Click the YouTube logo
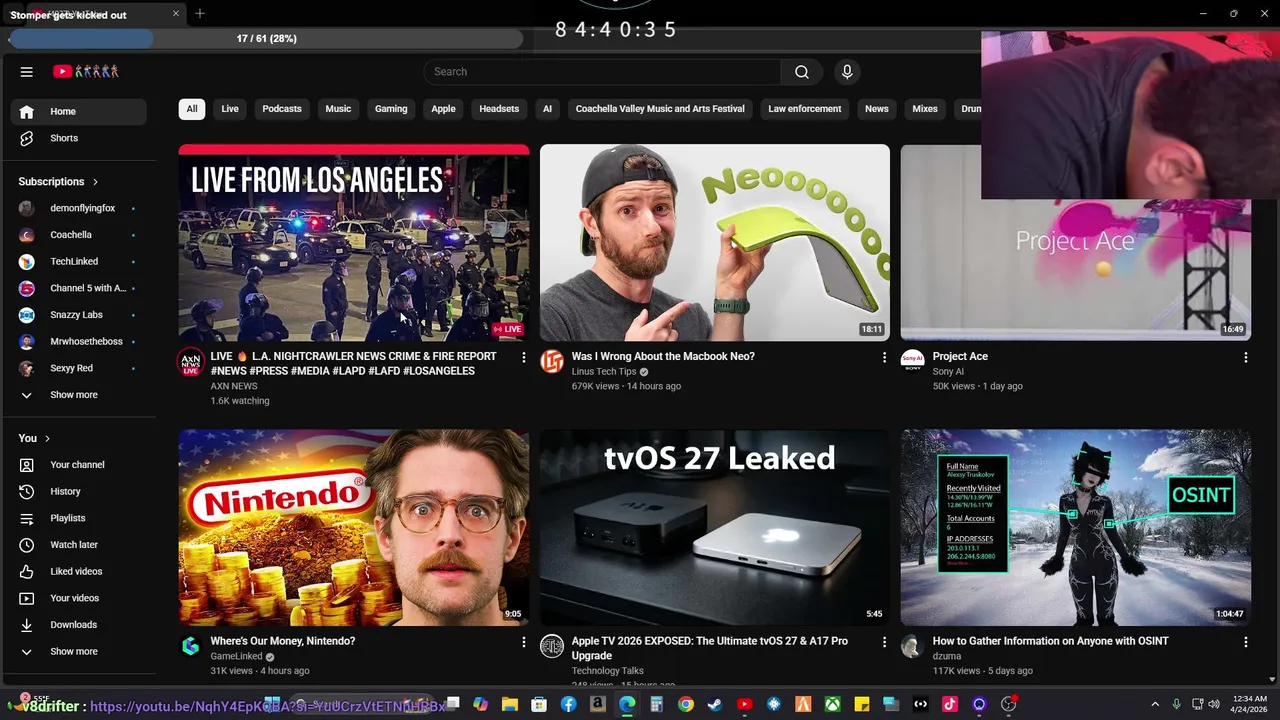The width and height of the screenshot is (1280, 720). [86, 72]
